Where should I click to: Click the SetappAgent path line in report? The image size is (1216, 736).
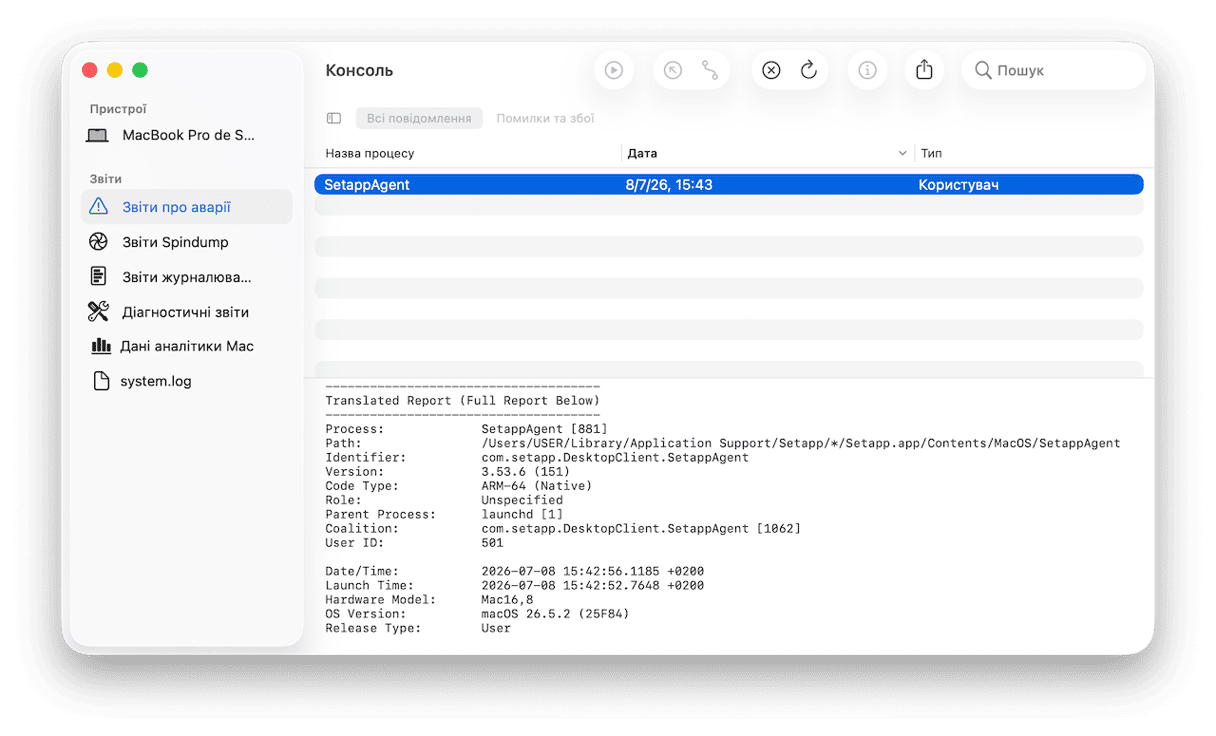800,443
